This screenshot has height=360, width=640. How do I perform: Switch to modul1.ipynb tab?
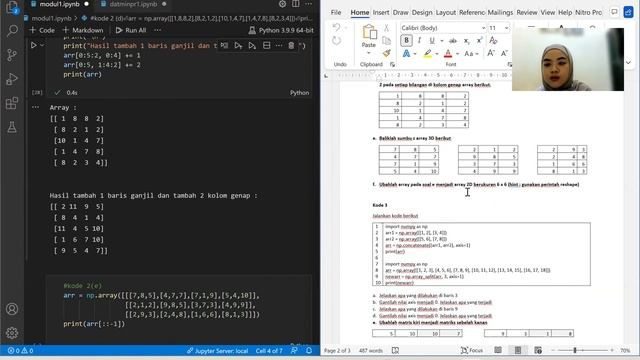59,4
